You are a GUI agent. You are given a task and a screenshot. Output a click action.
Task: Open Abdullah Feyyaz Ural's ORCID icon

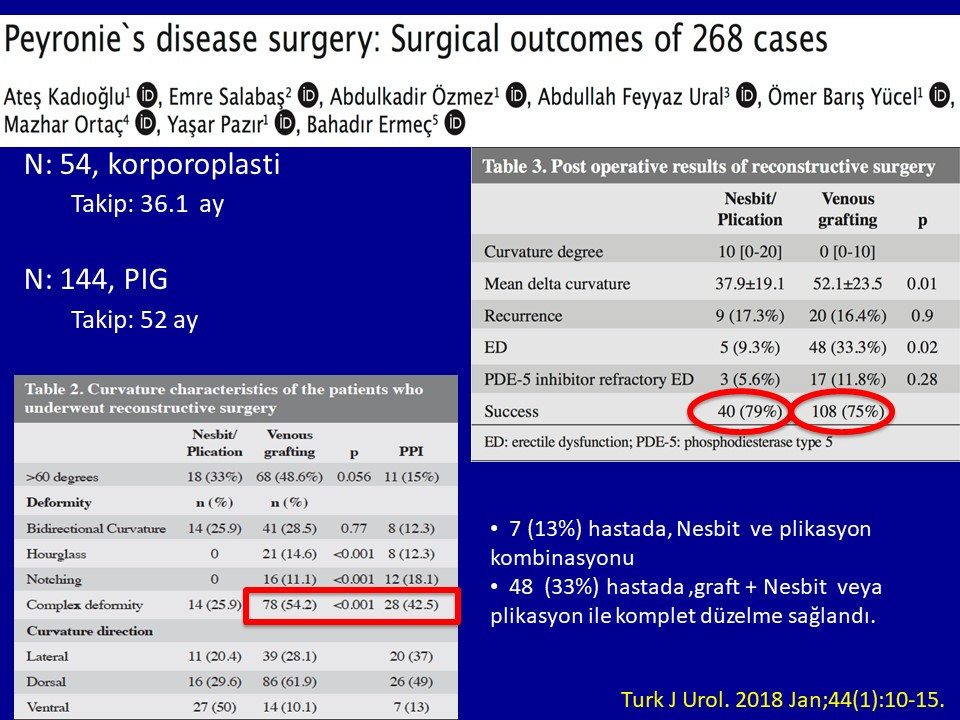(746, 96)
